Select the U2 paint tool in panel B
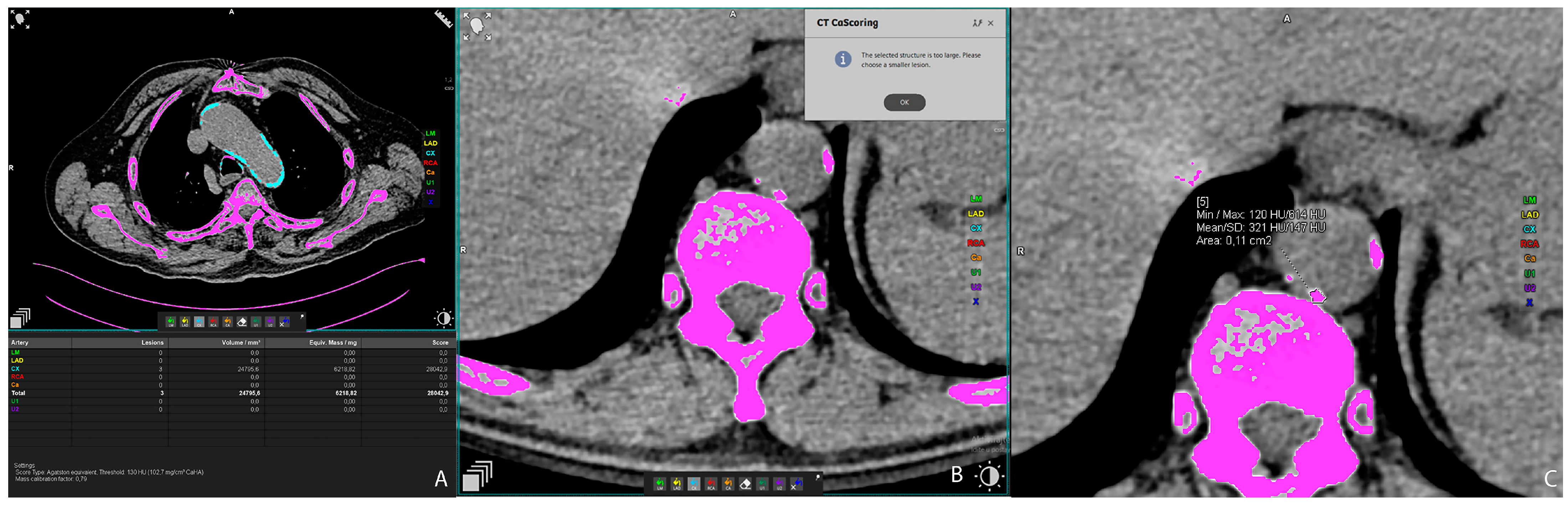 point(780,484)
